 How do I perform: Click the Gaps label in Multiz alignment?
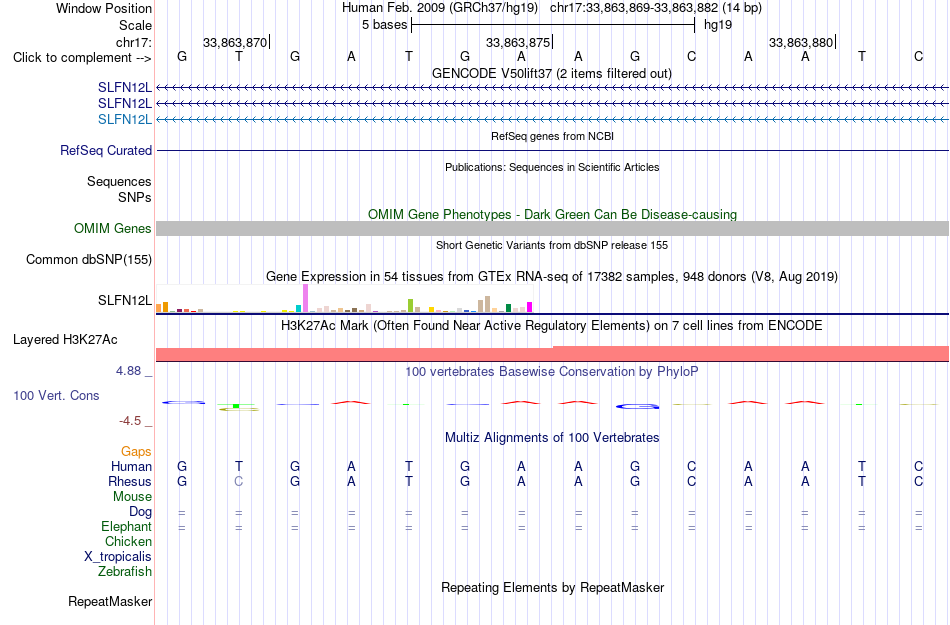pos(136,452)
